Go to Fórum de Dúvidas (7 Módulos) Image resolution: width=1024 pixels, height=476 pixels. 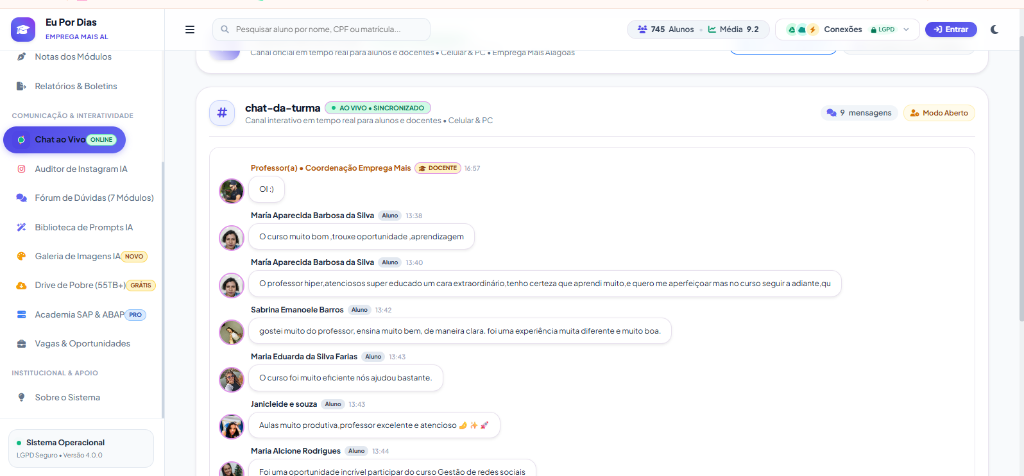point(94,198)
